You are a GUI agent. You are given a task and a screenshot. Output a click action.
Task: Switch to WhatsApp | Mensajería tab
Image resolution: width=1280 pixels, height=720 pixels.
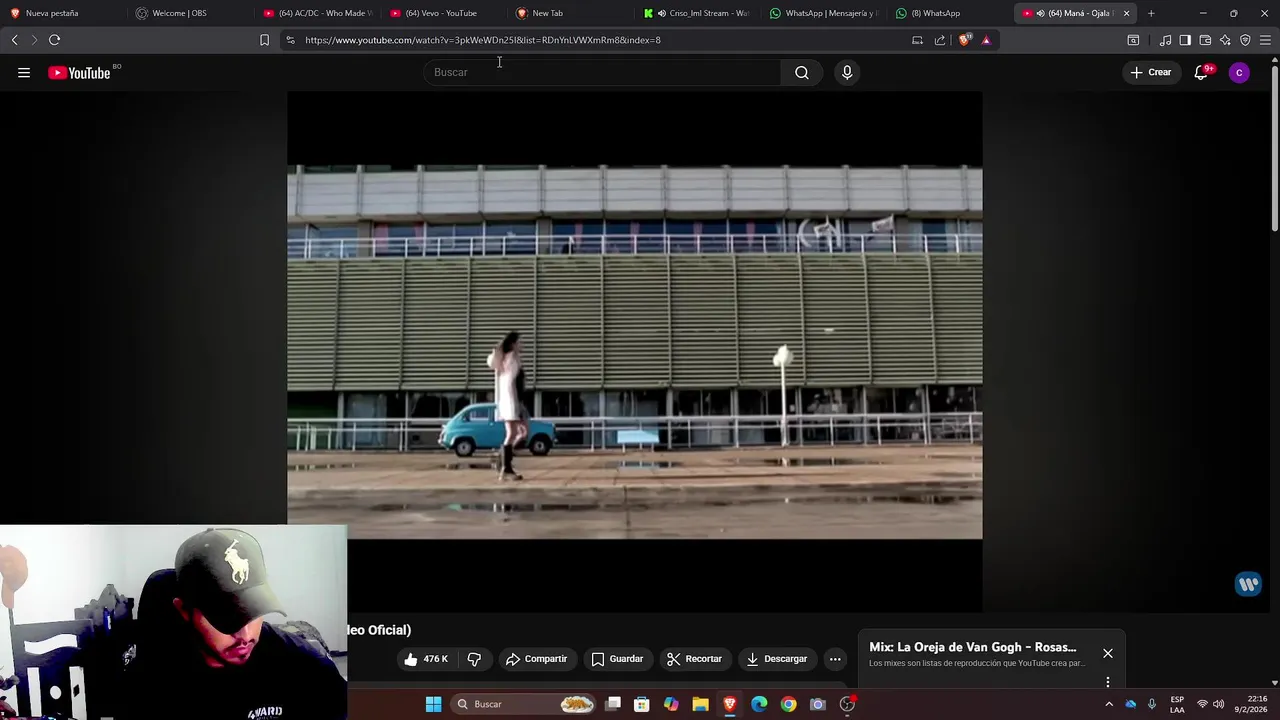pyautogui.click(x=822, y=13)
